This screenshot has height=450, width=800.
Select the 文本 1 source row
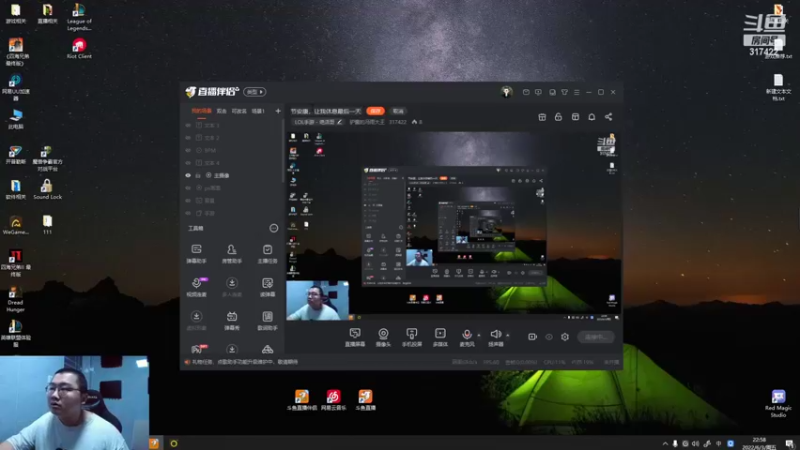pos(232,125)
